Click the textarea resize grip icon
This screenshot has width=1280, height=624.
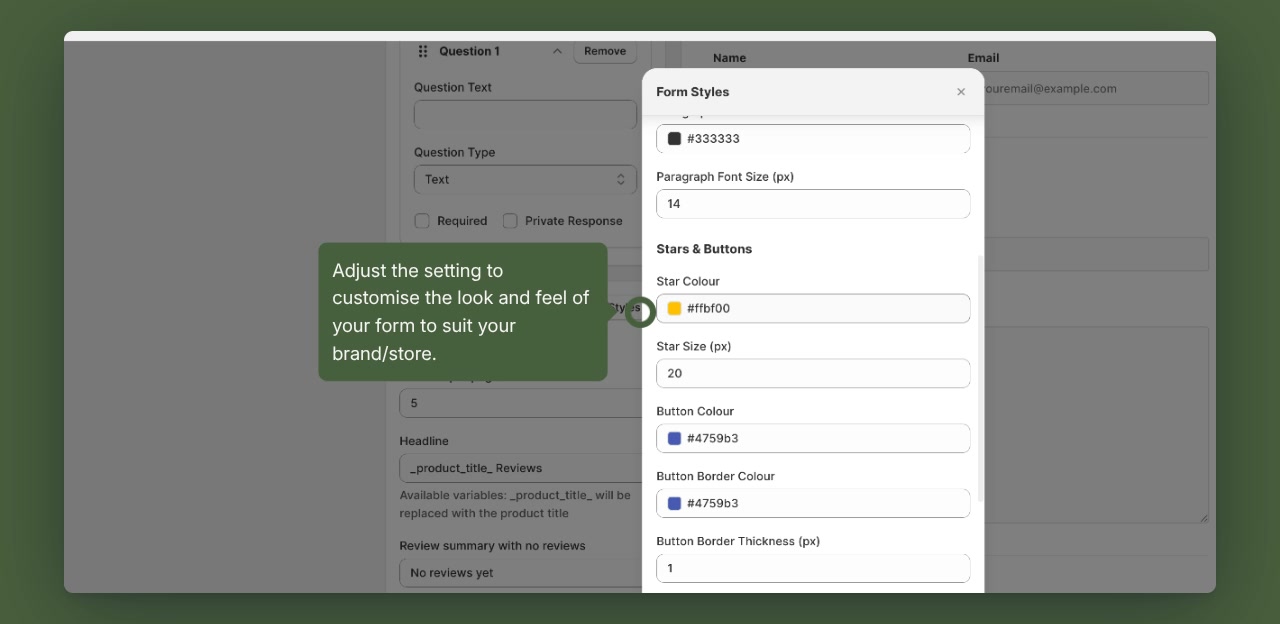[1204, 517]
